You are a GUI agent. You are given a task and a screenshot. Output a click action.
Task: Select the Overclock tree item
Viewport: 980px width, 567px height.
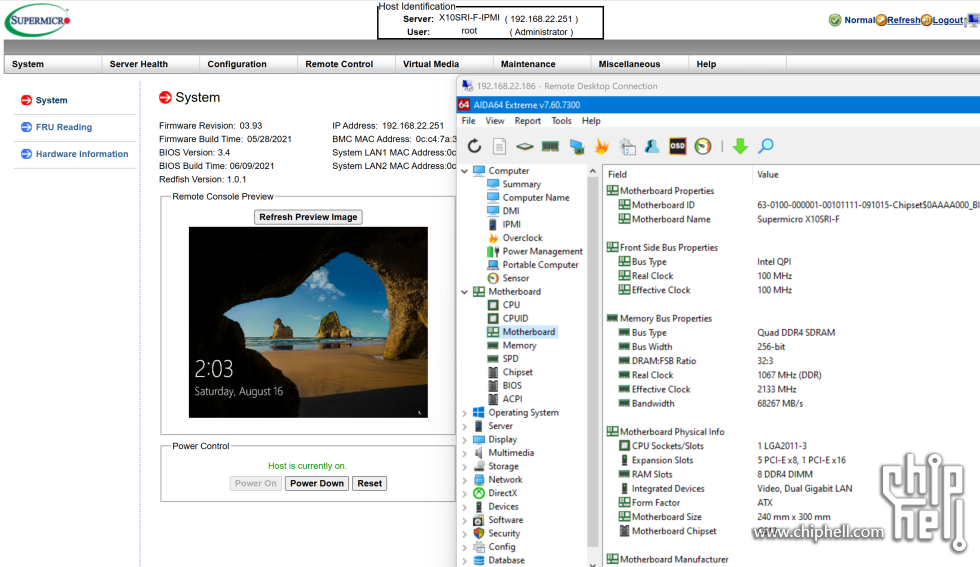coord(522,238)
